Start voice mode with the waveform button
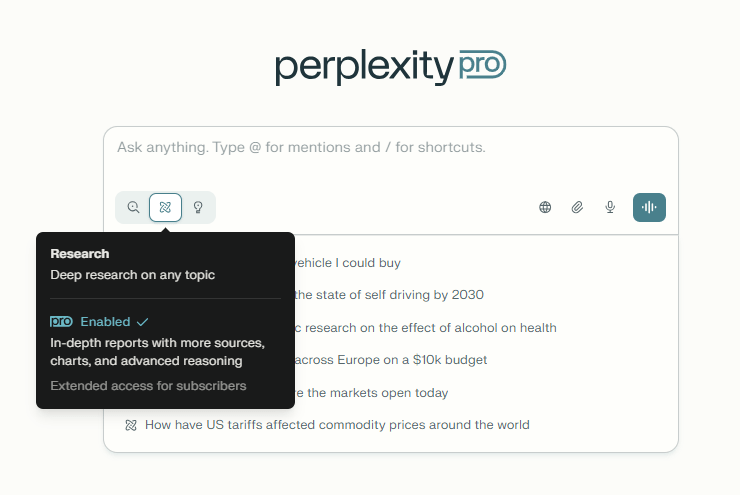This screenshot has height=495, width=740. 649,208
